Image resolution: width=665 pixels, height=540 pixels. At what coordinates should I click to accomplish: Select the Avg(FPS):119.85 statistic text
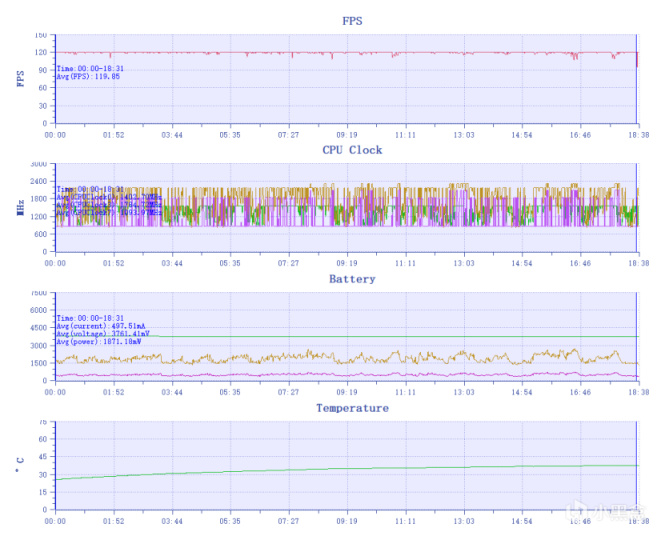[88, 77]
